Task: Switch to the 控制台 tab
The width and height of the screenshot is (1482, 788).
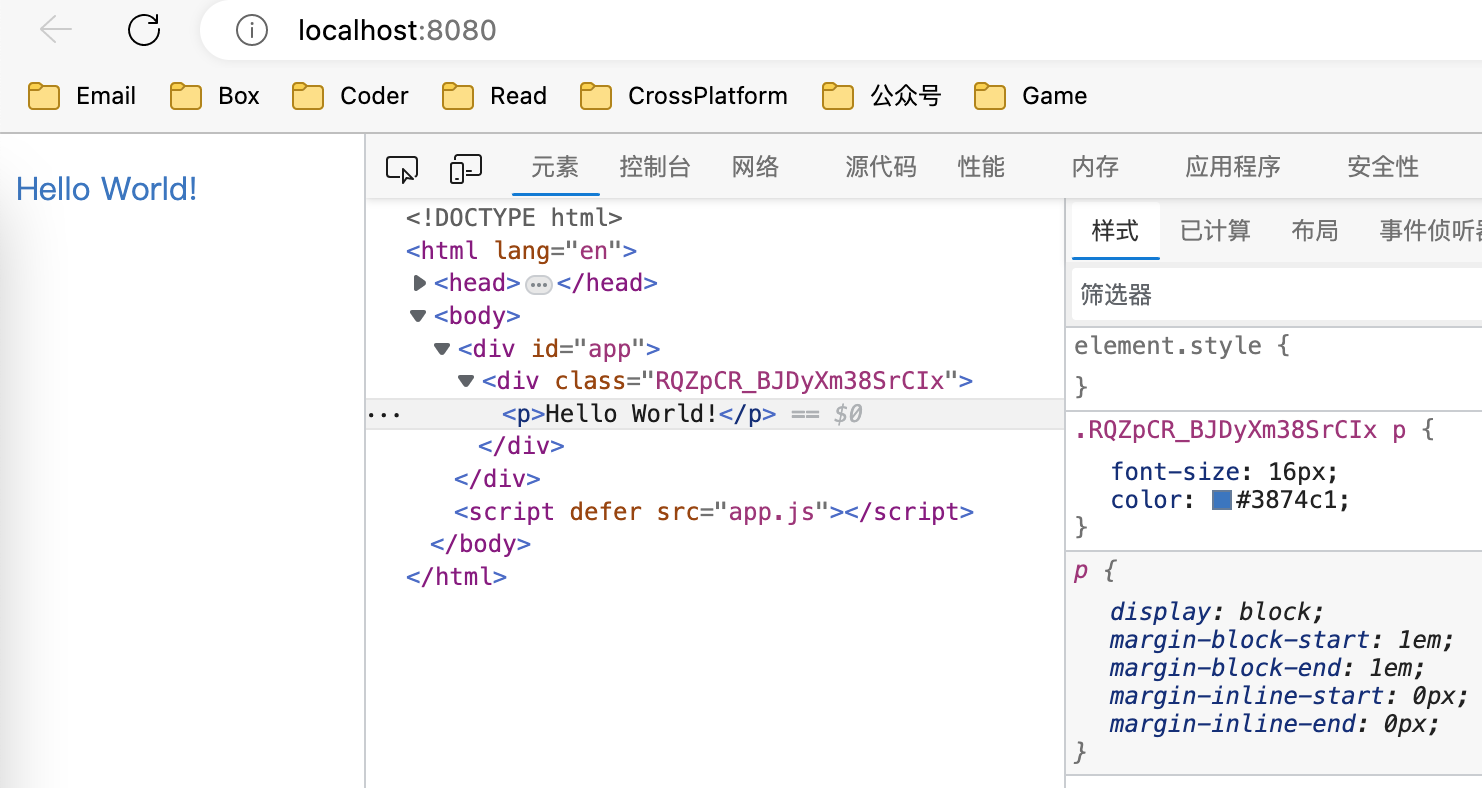Action: [x=655, y=167]
